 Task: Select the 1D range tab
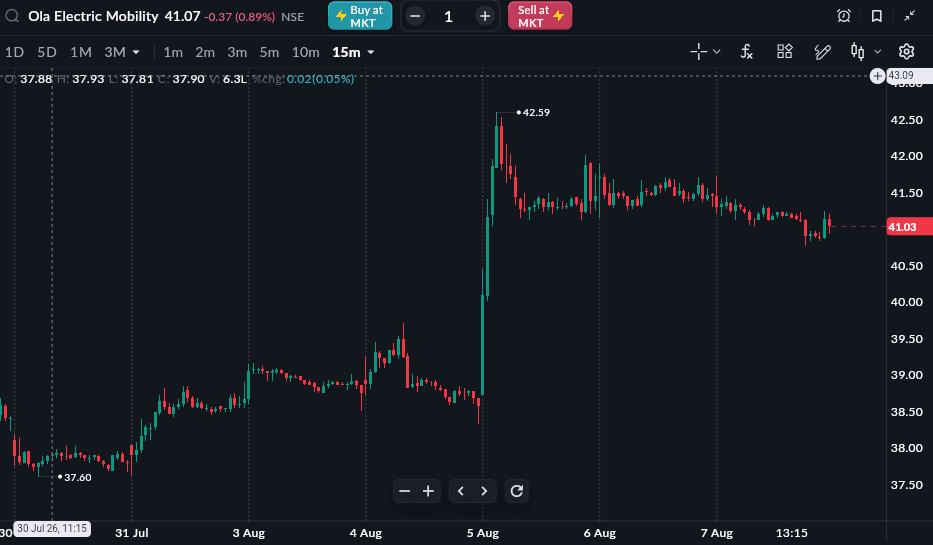14,52
